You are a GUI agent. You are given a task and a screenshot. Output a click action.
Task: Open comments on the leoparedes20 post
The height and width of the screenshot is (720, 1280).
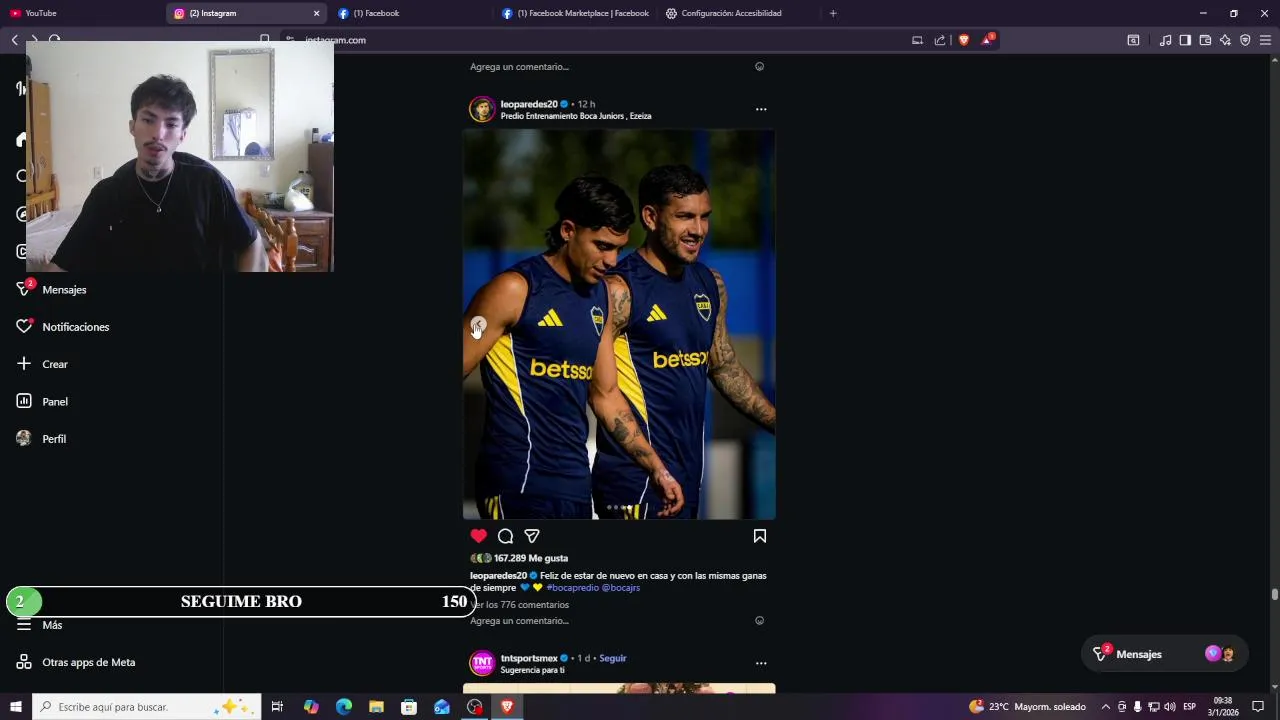coord(506,536)
